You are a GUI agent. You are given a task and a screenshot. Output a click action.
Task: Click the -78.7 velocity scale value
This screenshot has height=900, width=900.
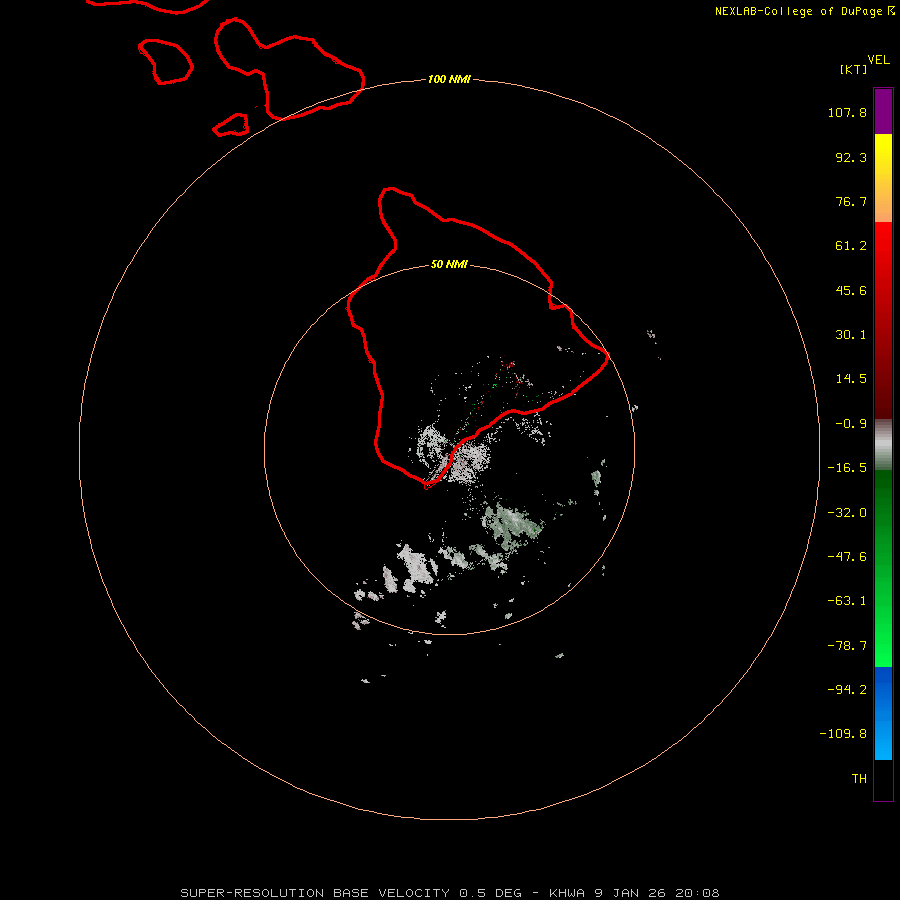click(847, 646)
